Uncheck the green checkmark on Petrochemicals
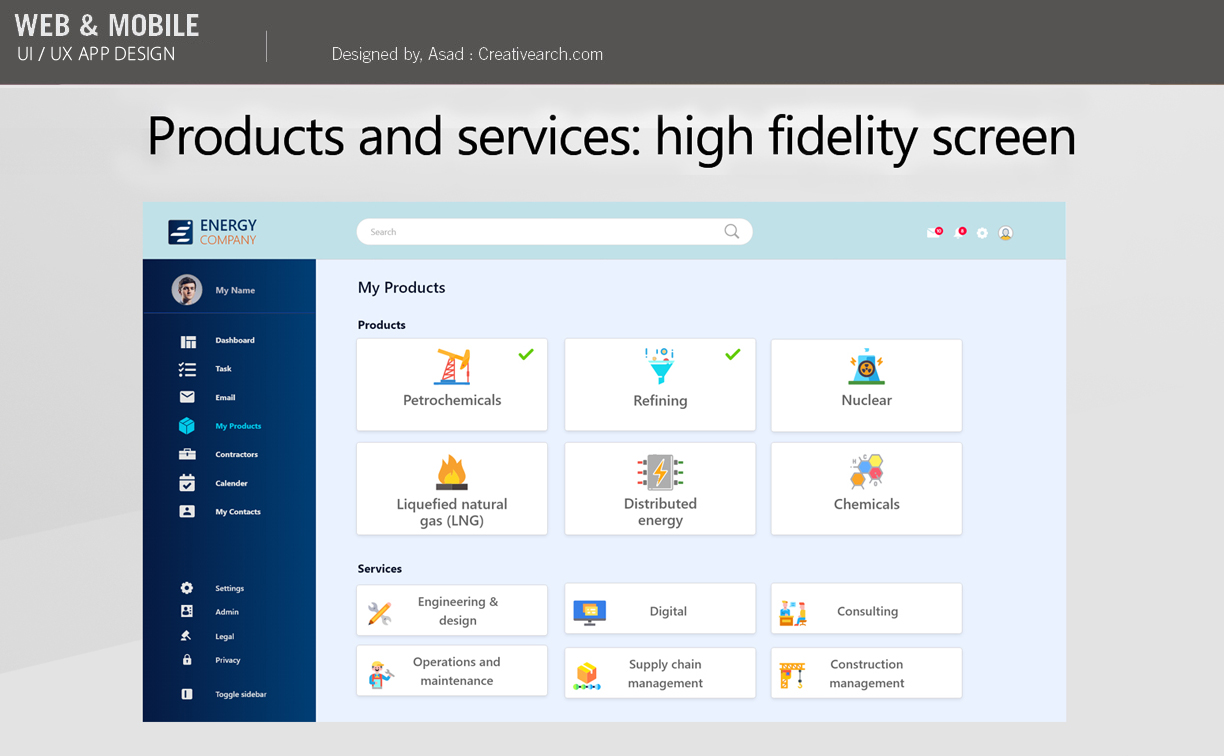 (x=527, y=353)
